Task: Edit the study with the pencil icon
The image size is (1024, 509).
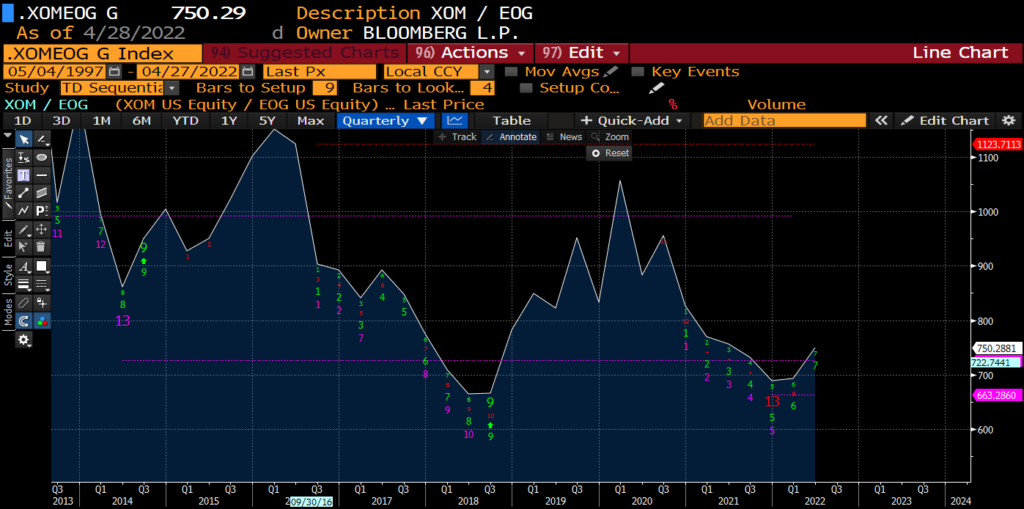Action: coord(656,88)
